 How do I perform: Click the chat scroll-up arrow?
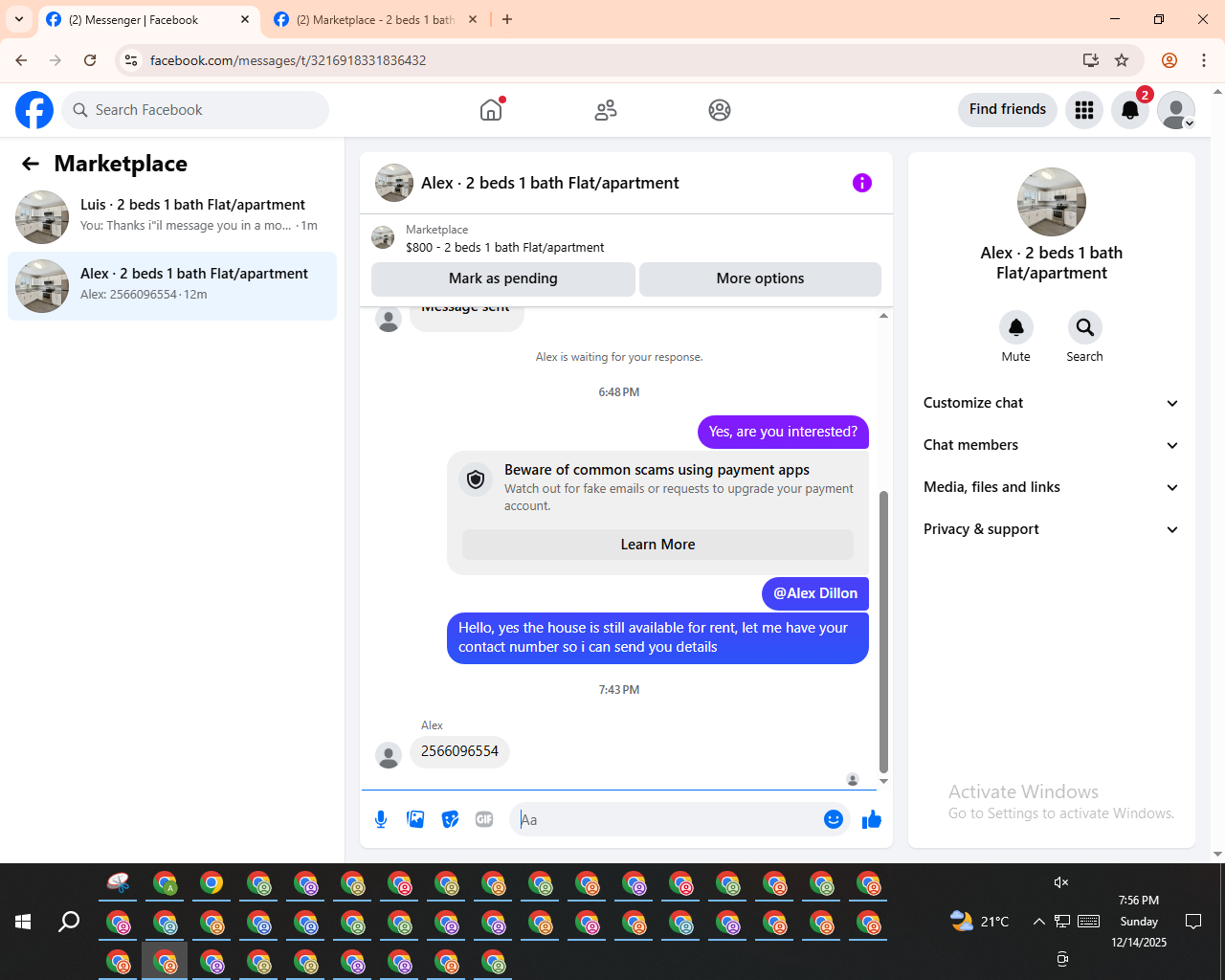[883, 315]
